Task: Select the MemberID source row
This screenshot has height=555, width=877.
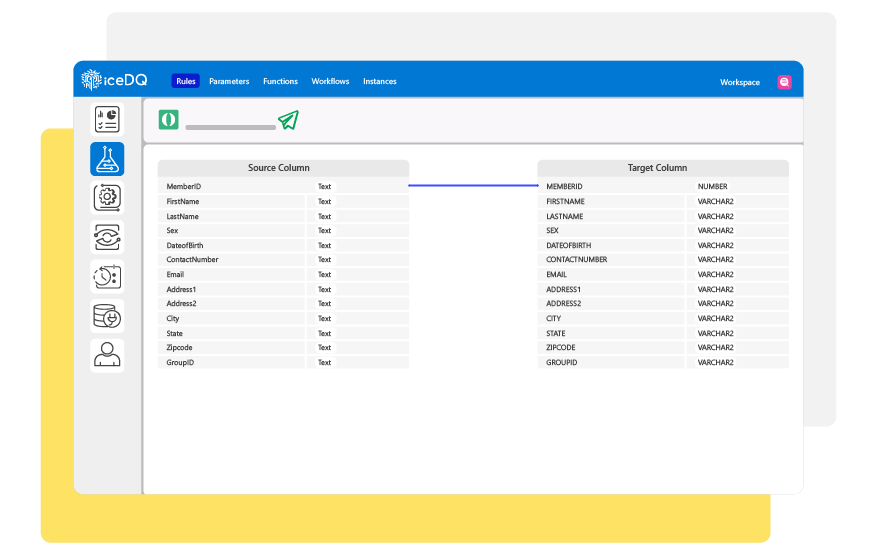Action: click(283, 186)
